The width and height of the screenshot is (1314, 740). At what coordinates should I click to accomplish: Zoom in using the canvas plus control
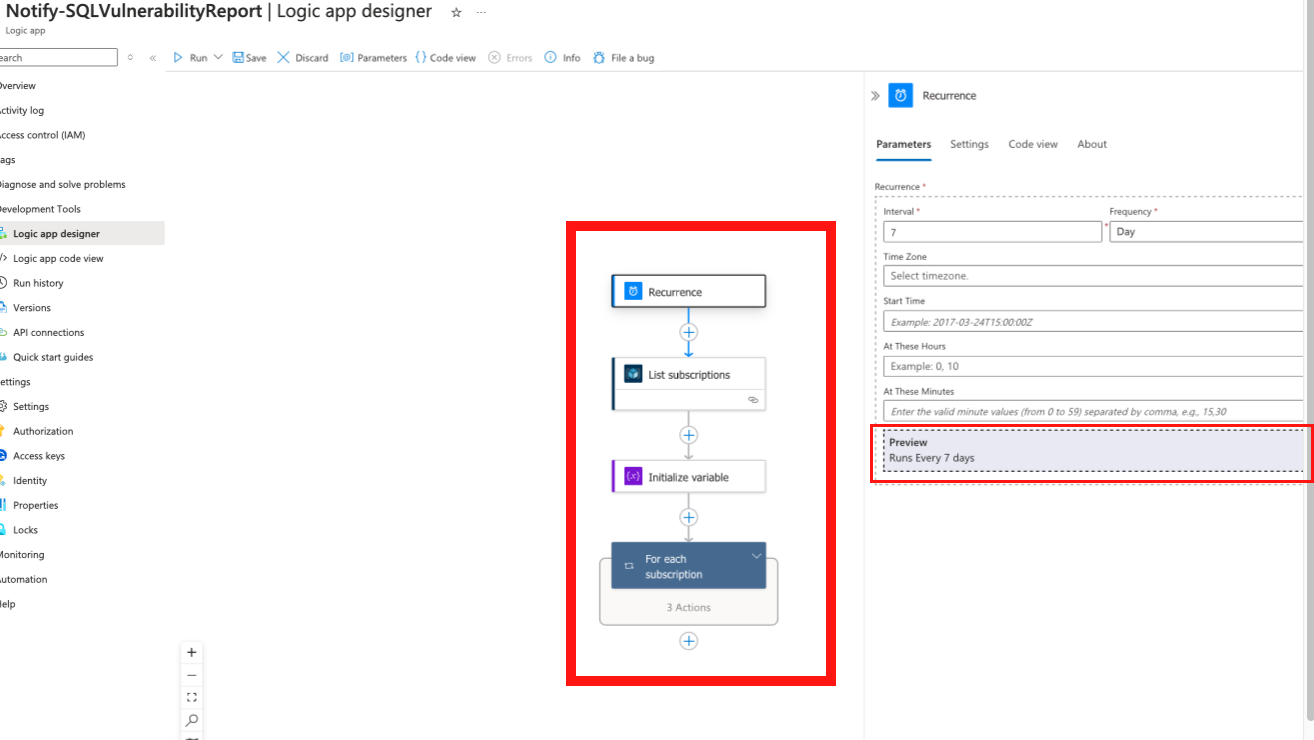click(x=191, y=652)
